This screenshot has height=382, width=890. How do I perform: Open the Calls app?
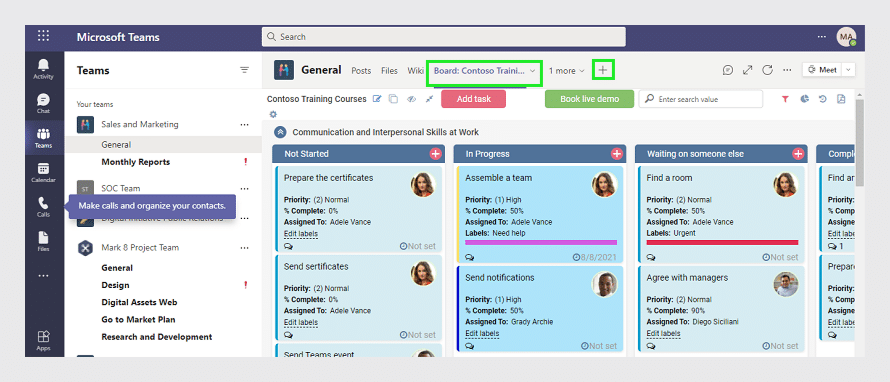coord(44,207)
